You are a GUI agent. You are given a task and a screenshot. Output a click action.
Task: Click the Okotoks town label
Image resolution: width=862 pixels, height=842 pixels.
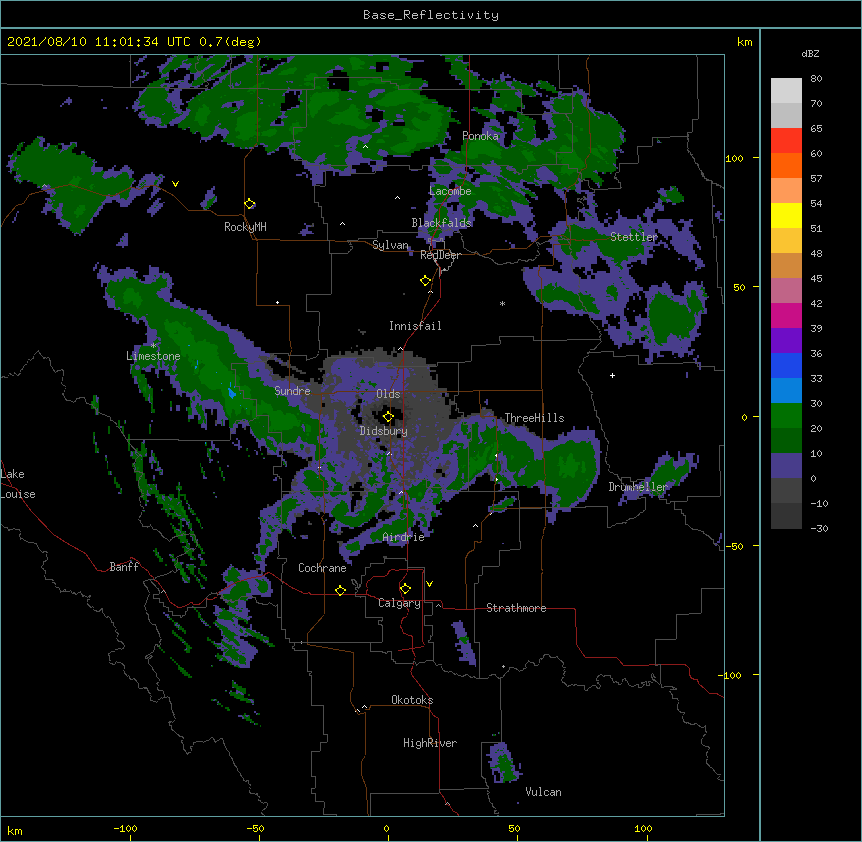tap(412, 700)
